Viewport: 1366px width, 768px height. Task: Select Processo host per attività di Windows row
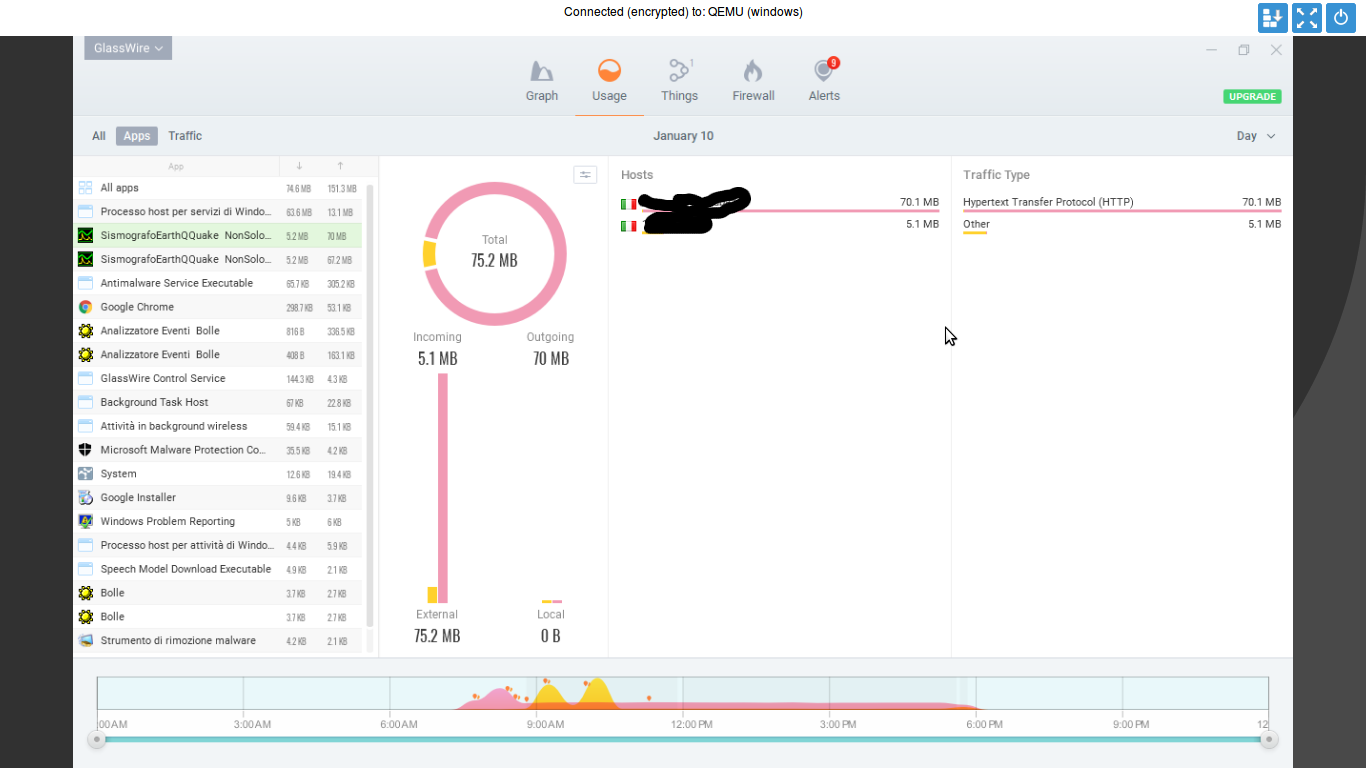click(218, 546)
